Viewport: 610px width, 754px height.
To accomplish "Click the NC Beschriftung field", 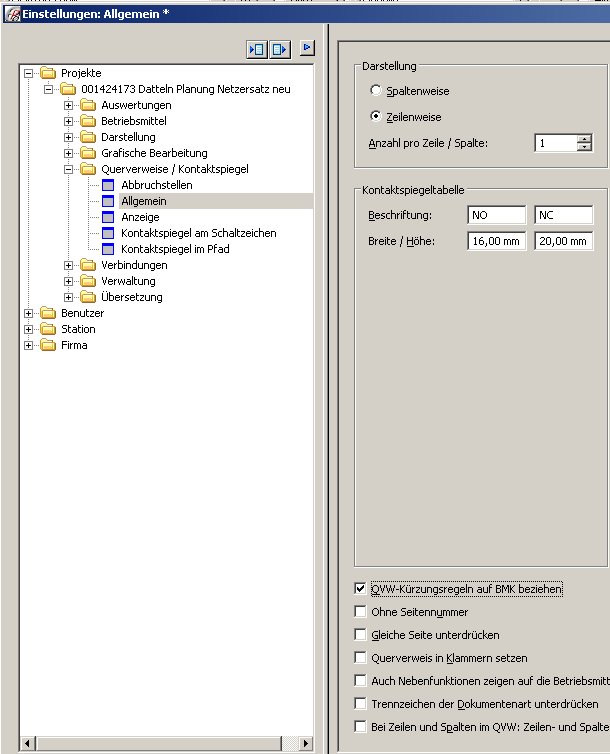I will tap(563, 215).
